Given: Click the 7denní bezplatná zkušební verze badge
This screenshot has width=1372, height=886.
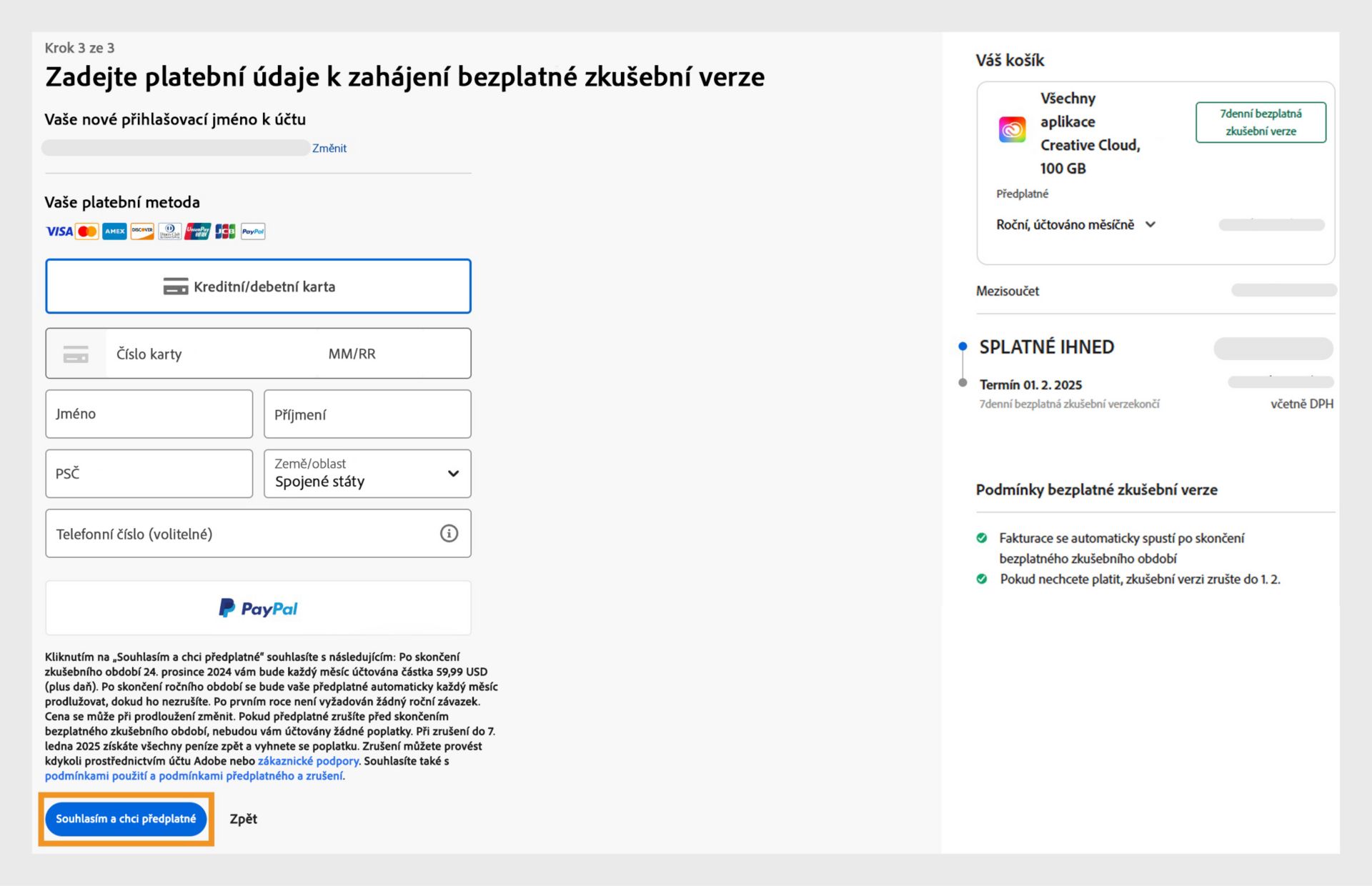Looking at the screenshot, I should pyautogui.click(x=1261, y=122).
